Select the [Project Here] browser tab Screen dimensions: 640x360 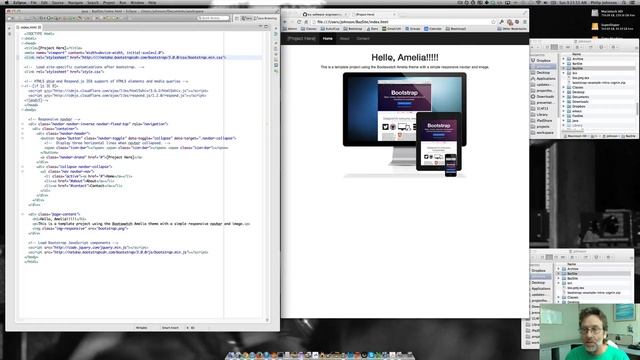pyautogui.click(x=373, y=14)
